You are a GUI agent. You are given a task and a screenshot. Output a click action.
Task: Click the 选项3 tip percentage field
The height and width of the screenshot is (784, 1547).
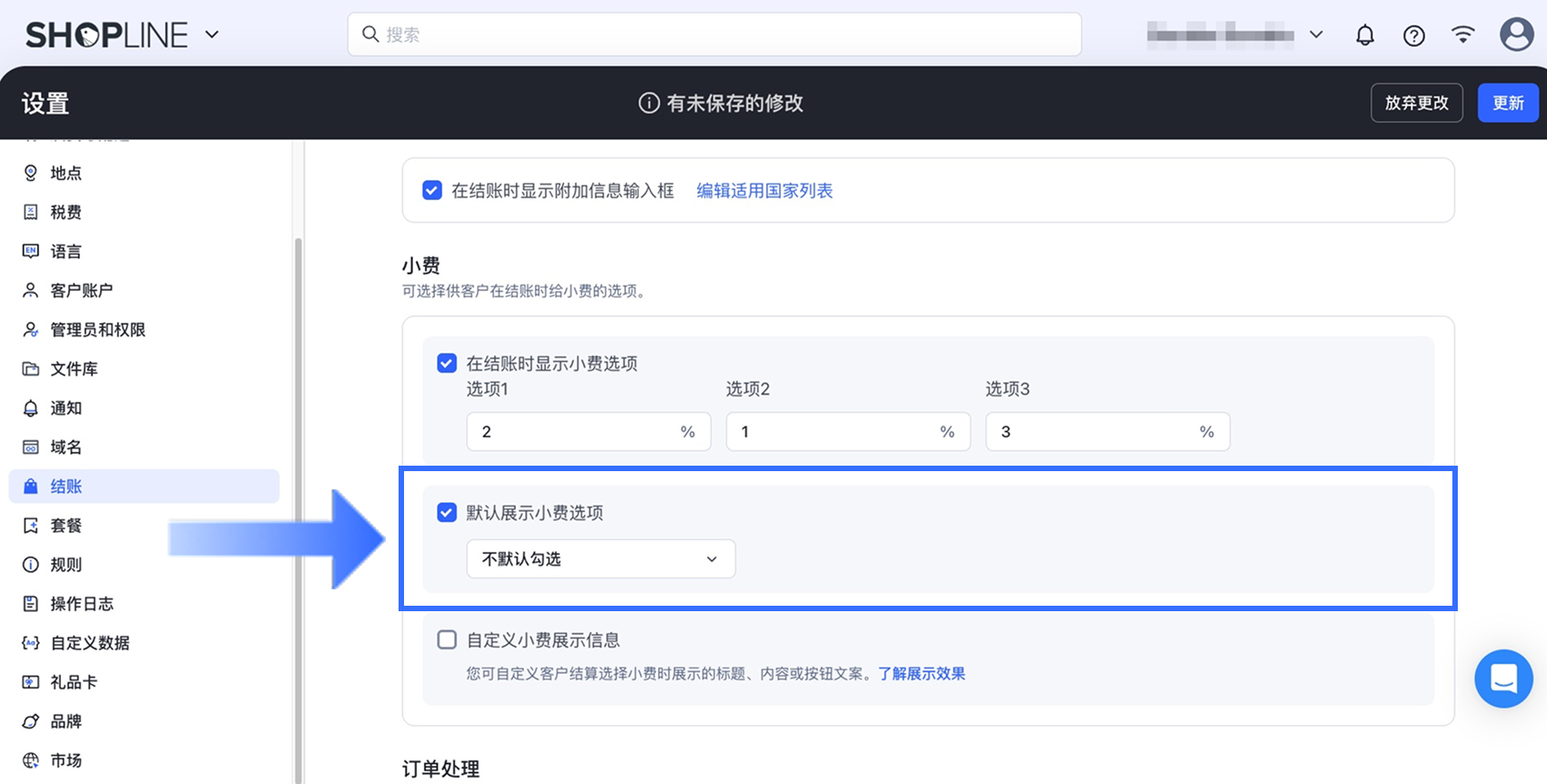1107,431
